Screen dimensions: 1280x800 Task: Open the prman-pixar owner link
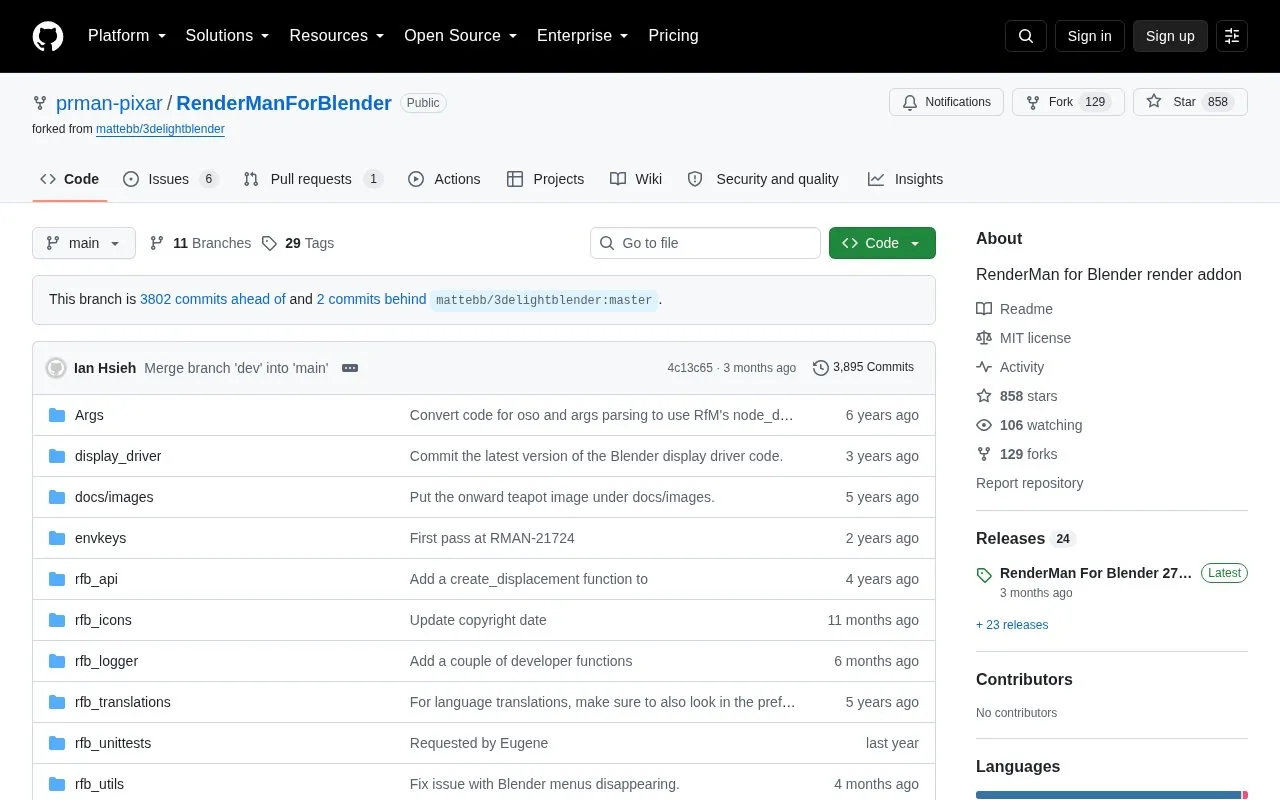pos(109,103)
